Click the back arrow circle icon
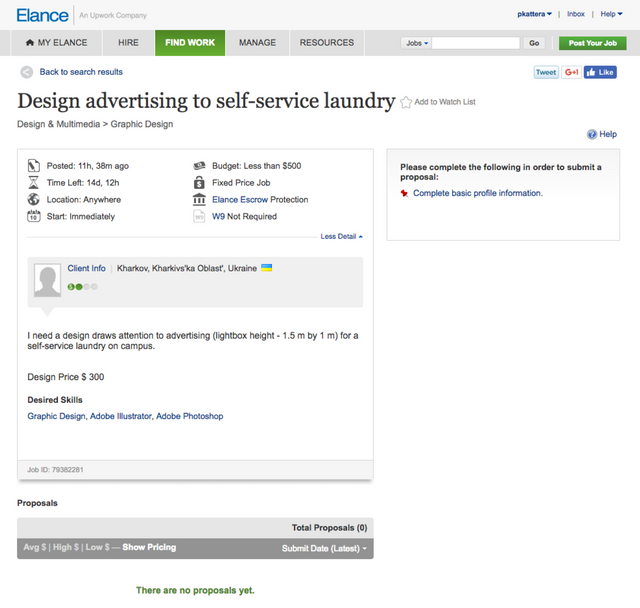This screenshot has width=640, height=608. (27, 72)
